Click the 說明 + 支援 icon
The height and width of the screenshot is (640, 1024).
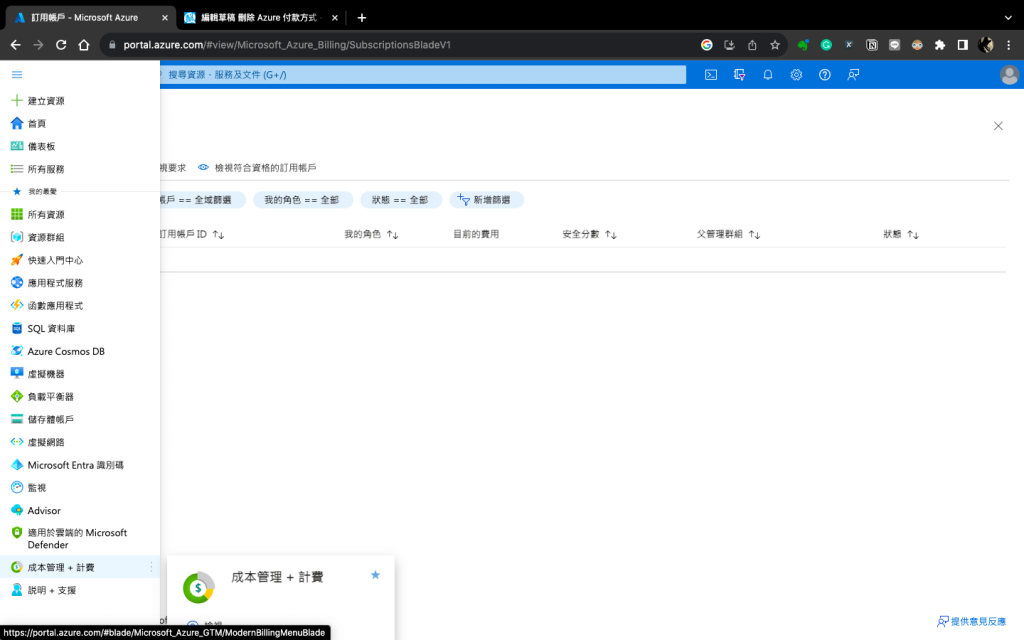17,590
